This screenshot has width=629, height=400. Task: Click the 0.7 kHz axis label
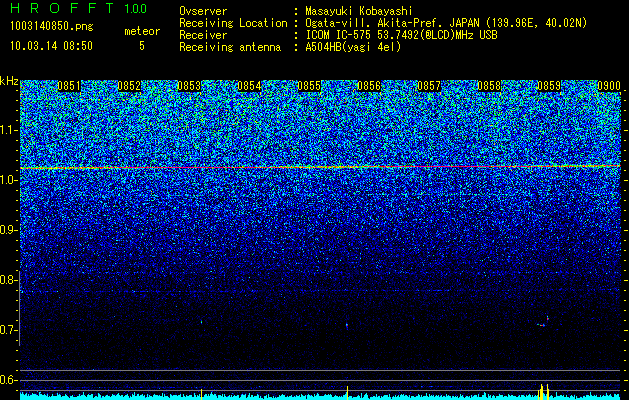click(9, 330)
